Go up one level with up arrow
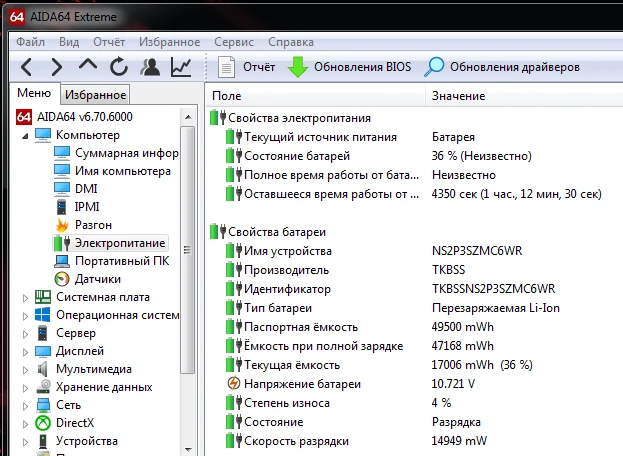Viewport: 623px width, 456px height. (88, 65)
